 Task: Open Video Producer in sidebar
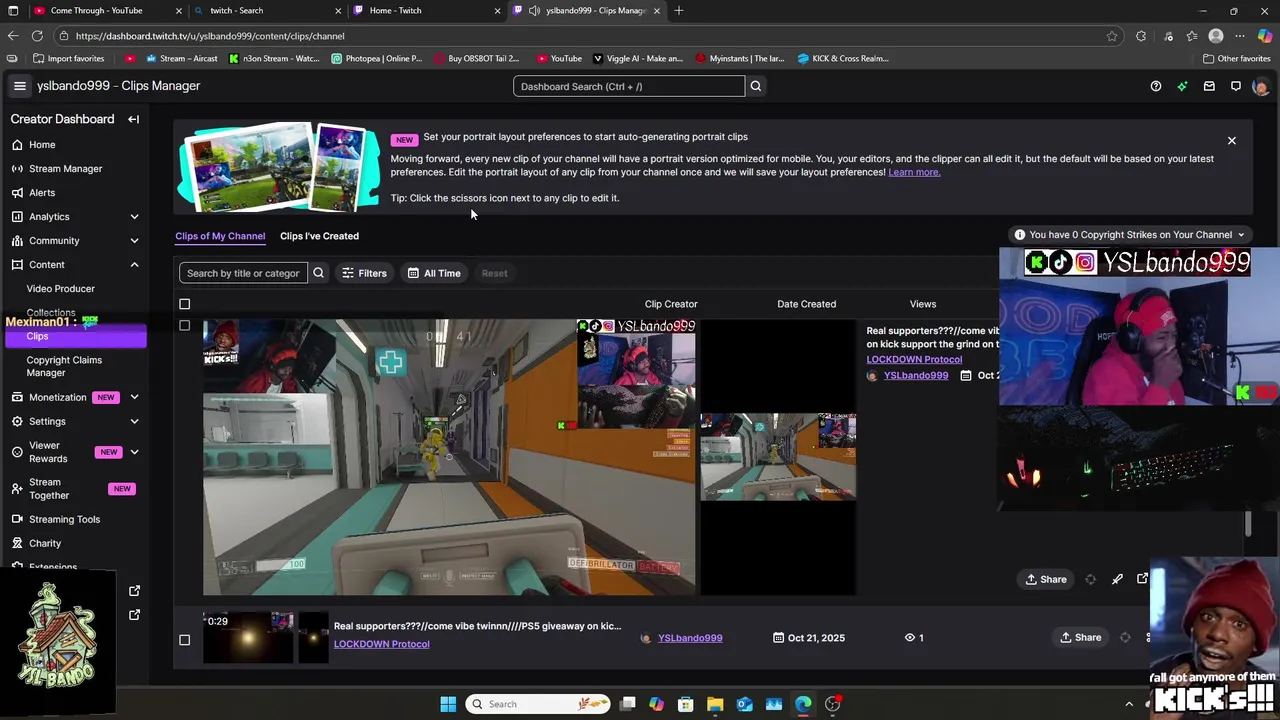coord(61,289)
